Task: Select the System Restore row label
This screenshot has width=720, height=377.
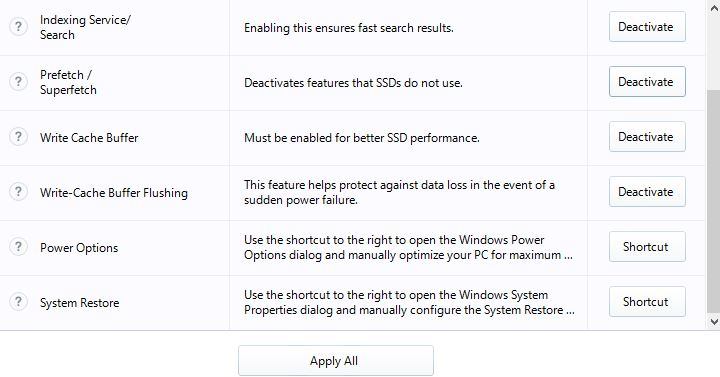Action: [79, 303]
